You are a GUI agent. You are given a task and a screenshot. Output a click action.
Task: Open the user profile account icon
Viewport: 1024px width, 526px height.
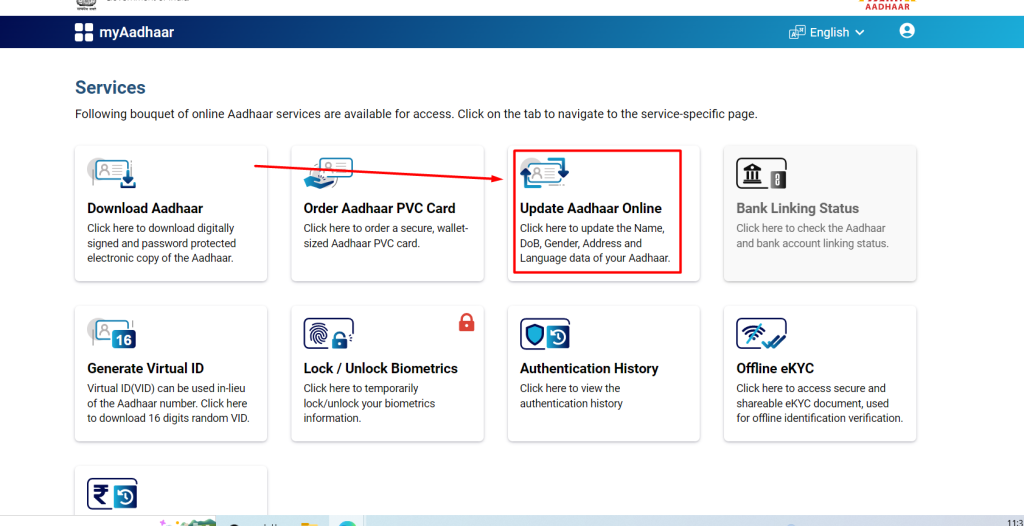coord(907,31)
